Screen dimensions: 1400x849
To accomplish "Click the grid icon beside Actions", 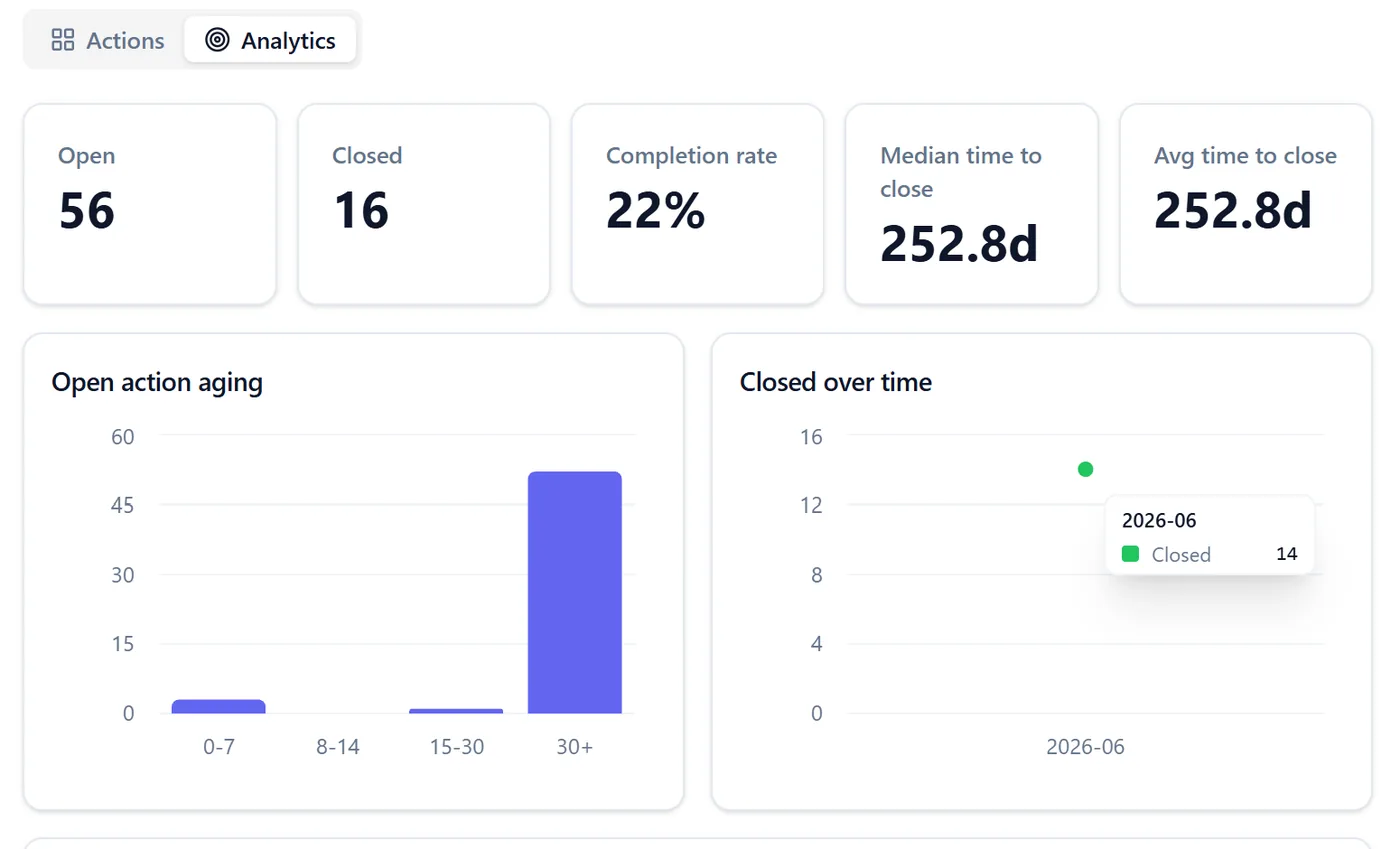I will [63, 40].
